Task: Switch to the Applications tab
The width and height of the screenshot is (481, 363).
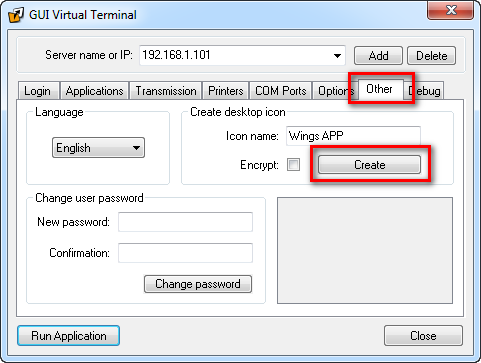Action: tap(94, 91)
